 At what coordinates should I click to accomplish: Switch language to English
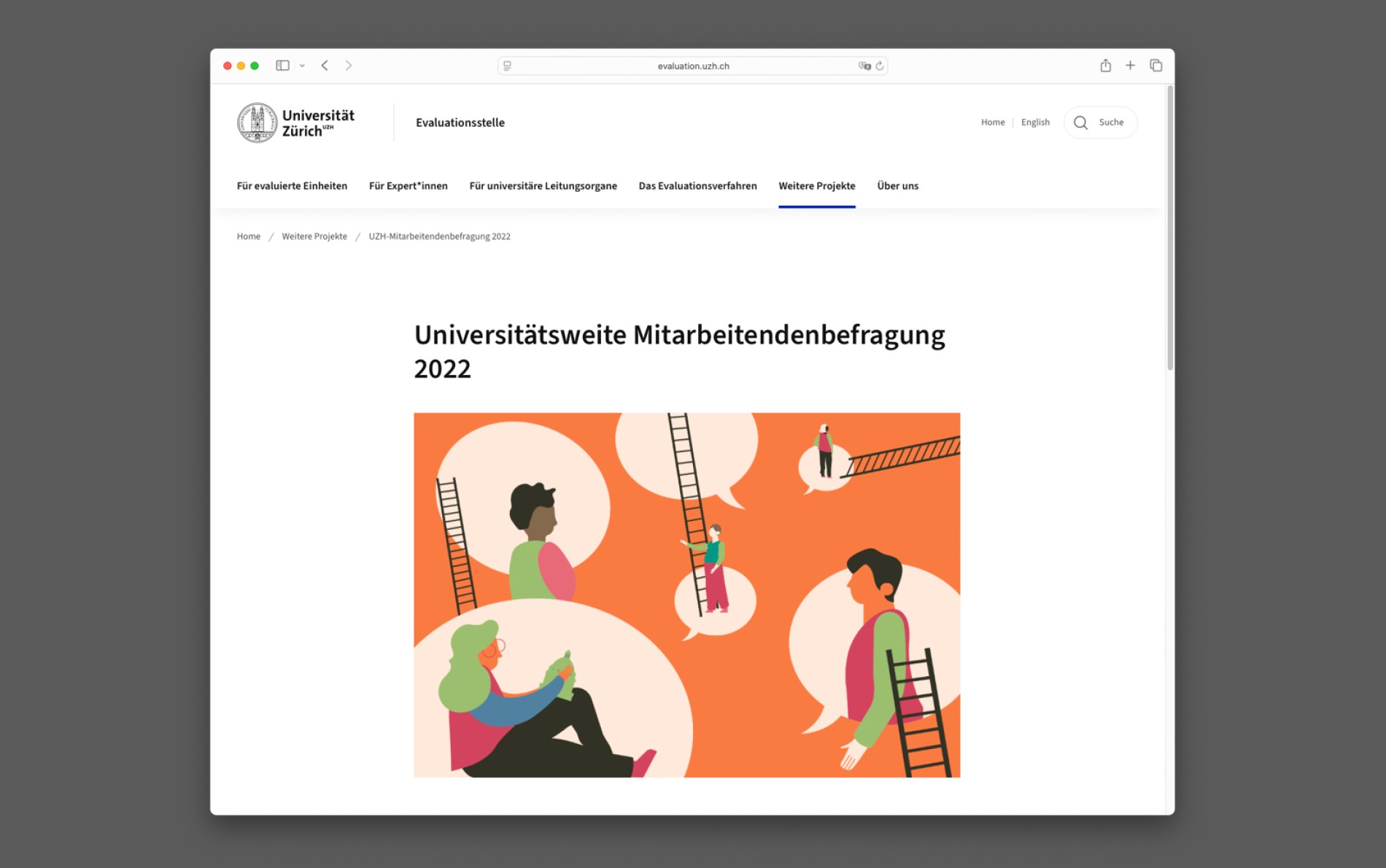1034,123
